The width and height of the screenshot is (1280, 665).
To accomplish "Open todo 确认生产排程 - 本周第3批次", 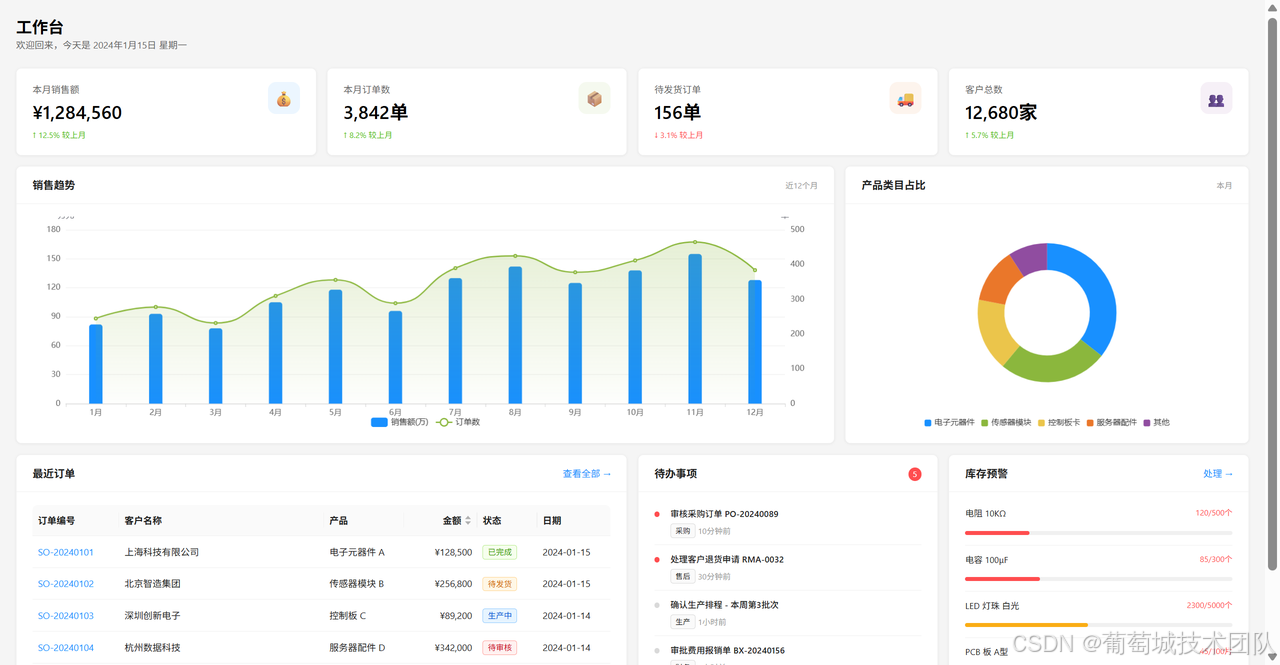I will [724, 605].
